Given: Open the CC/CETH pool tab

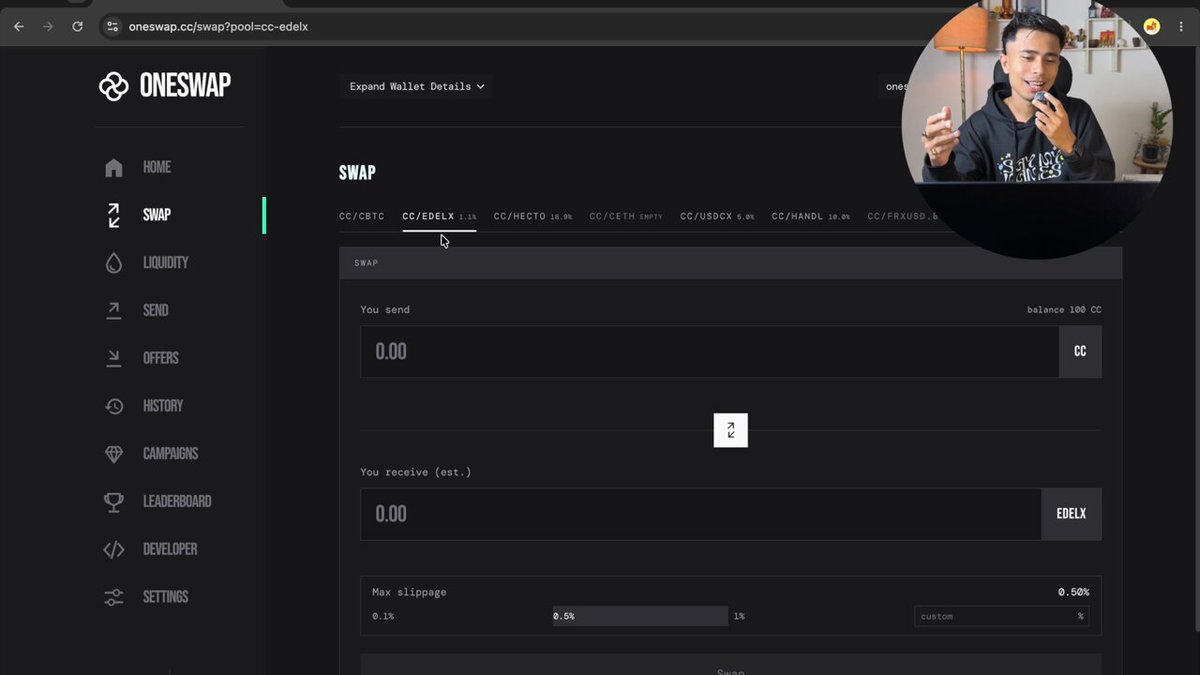Looking at the screenshot, I should click(626, 216).
